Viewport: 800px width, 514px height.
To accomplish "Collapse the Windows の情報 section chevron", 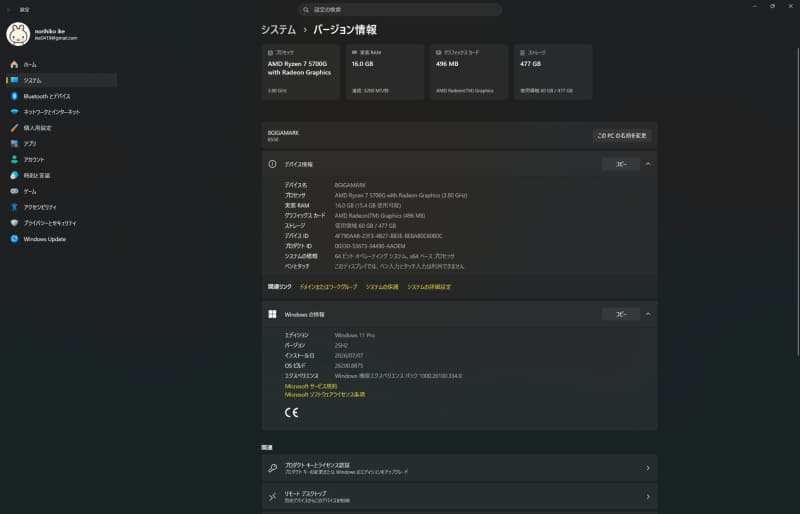I will tap(648, 314).
